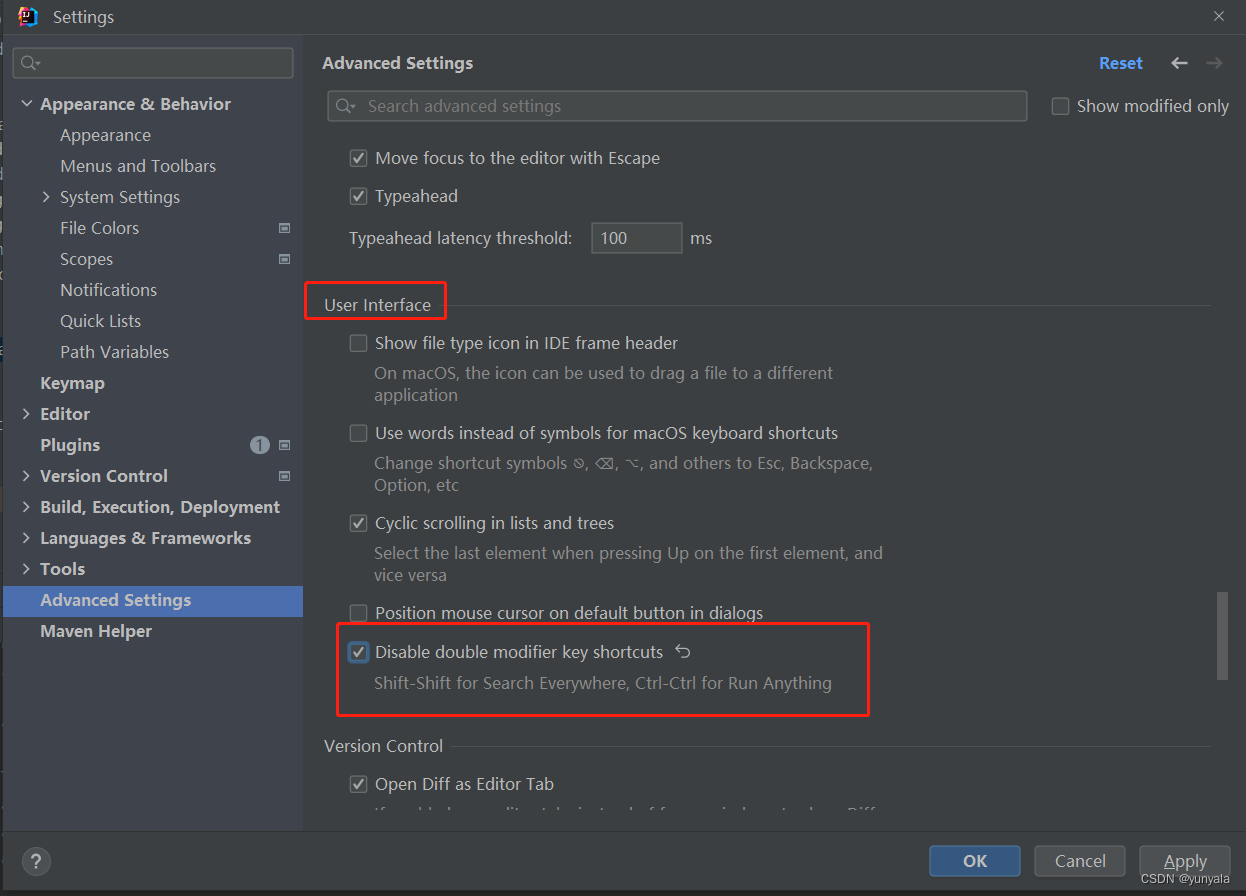Click project-level icon beside Version Control

click(x=284, y=476)
